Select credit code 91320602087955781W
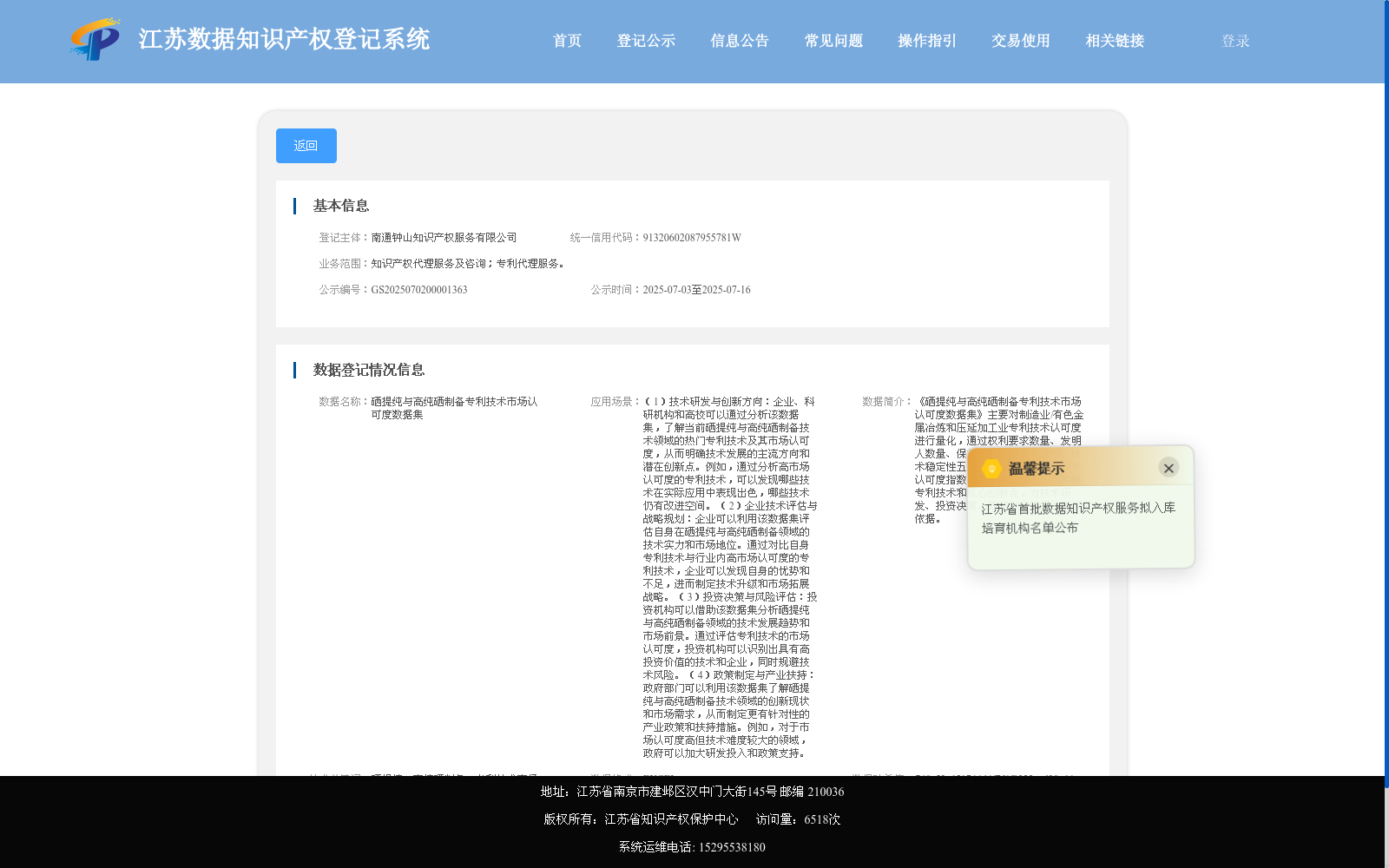 point(692,238)
